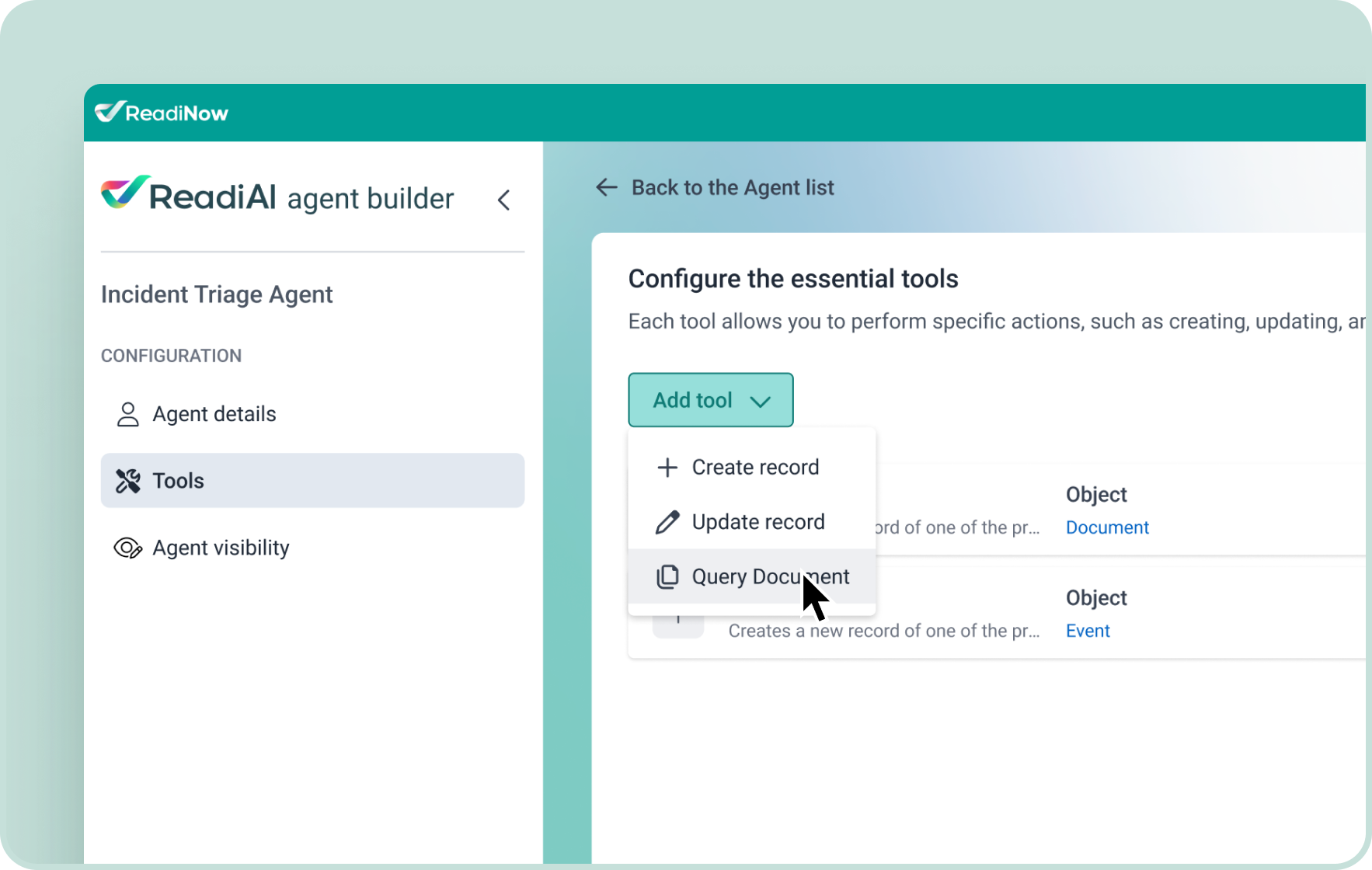Go back to the Agent list
The image size is (1372, 870).
[x=732, y=187]
